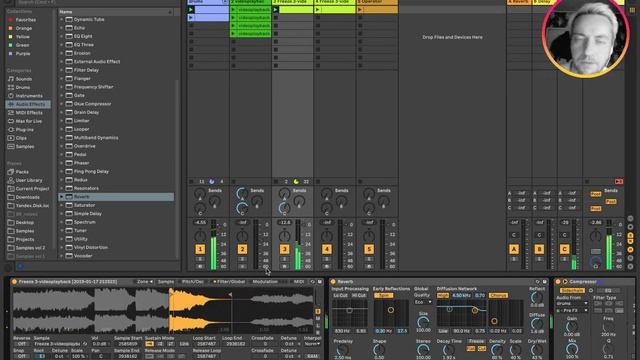Launch first clip in the Operator track

(x=360, y=9)
